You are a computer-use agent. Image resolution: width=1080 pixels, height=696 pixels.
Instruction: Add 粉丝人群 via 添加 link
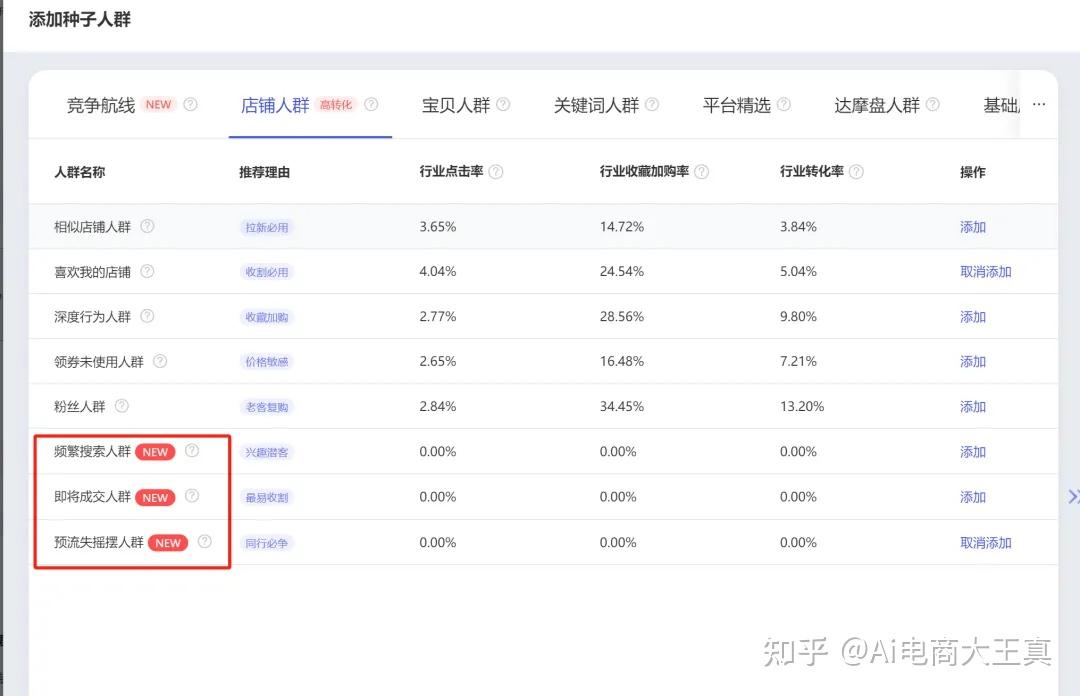pyautogui.click(x=973, y=407)
